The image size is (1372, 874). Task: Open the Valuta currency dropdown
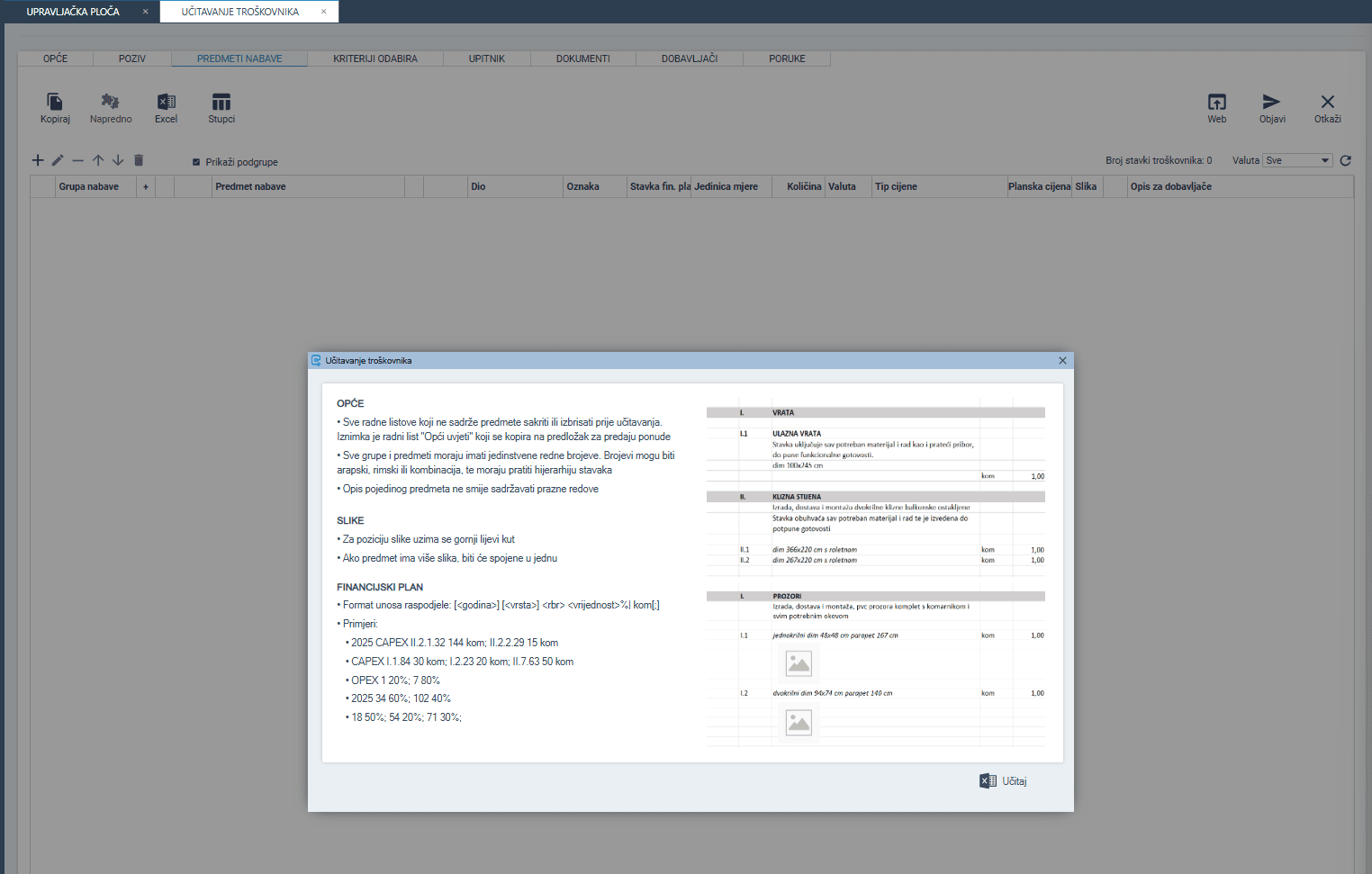(x=1296, y=161)
